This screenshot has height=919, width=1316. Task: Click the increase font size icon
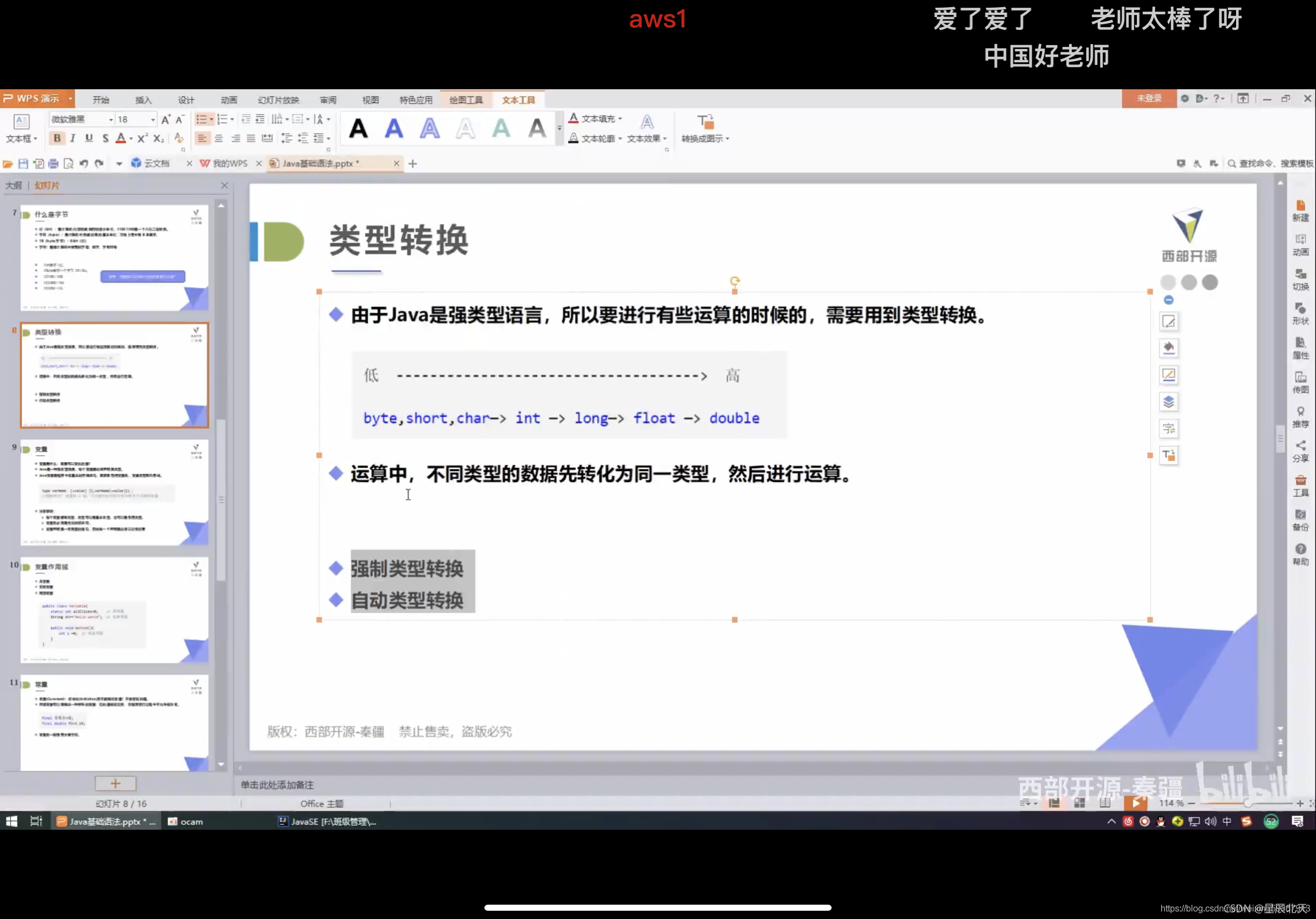(x=165, y=119)
